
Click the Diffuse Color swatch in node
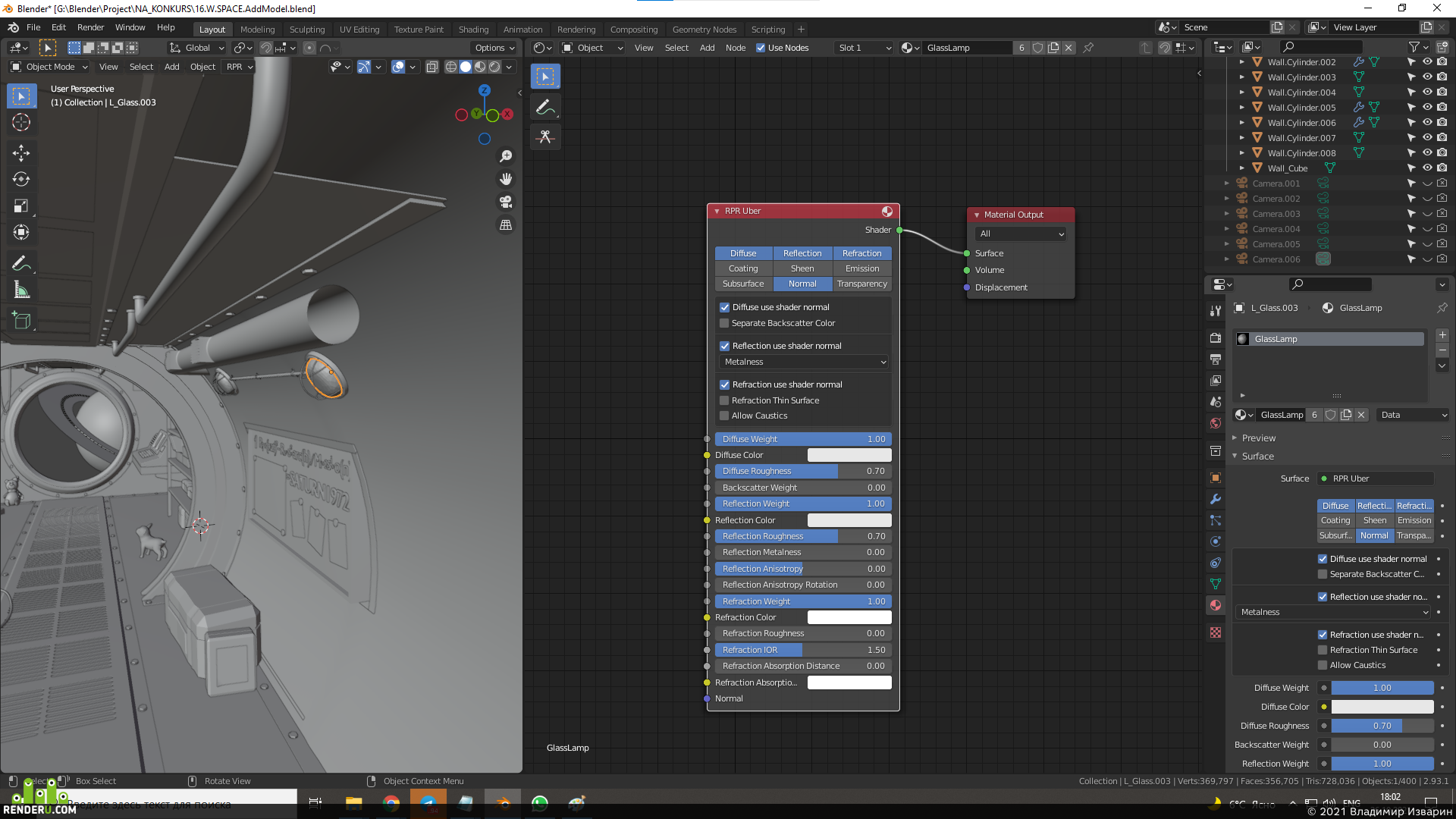tap(849, 455)
